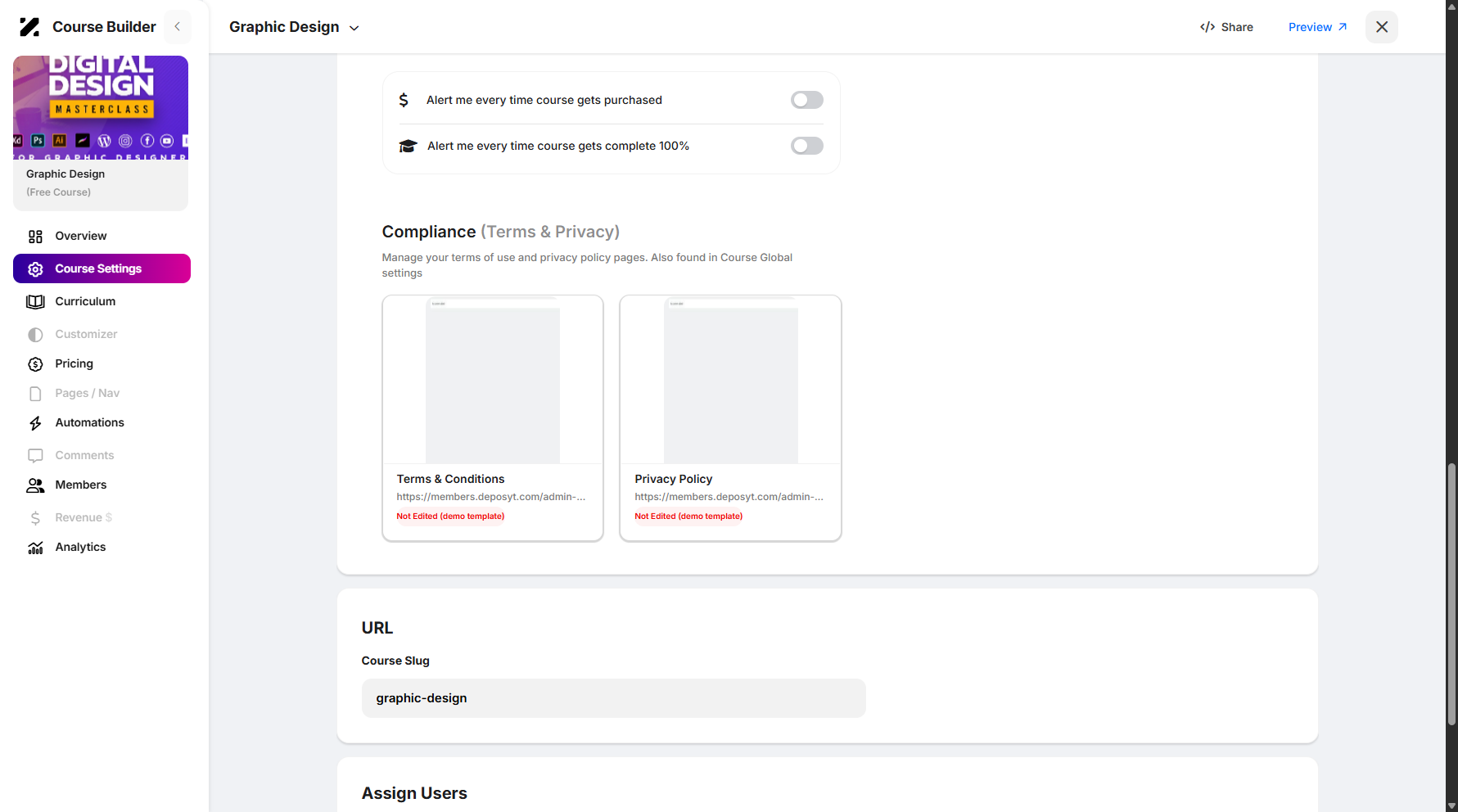Click the Analytics chart icon

(35, 548)
